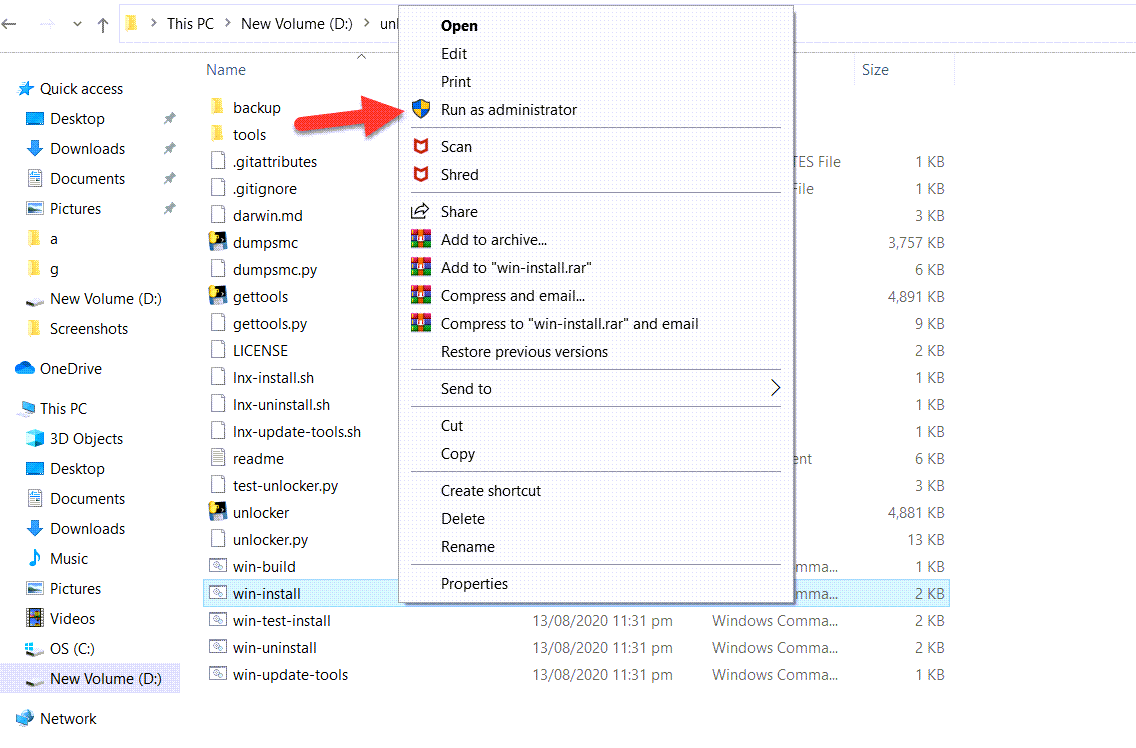The image size is (1136, 748).
Task: Click the Up directory arrow button
Action: [x=103, y=25]
